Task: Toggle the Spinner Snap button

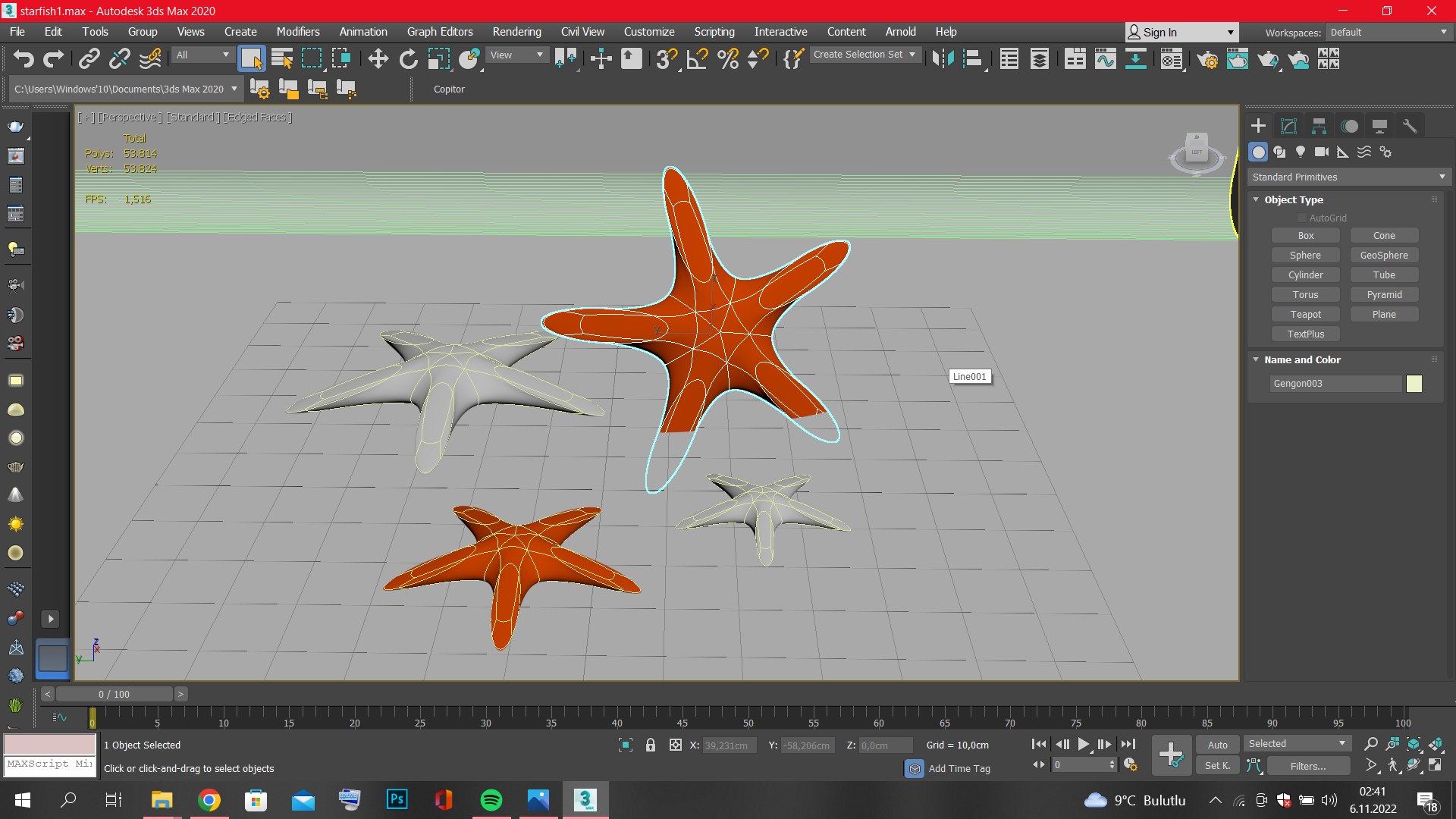Action: point(758,58)
